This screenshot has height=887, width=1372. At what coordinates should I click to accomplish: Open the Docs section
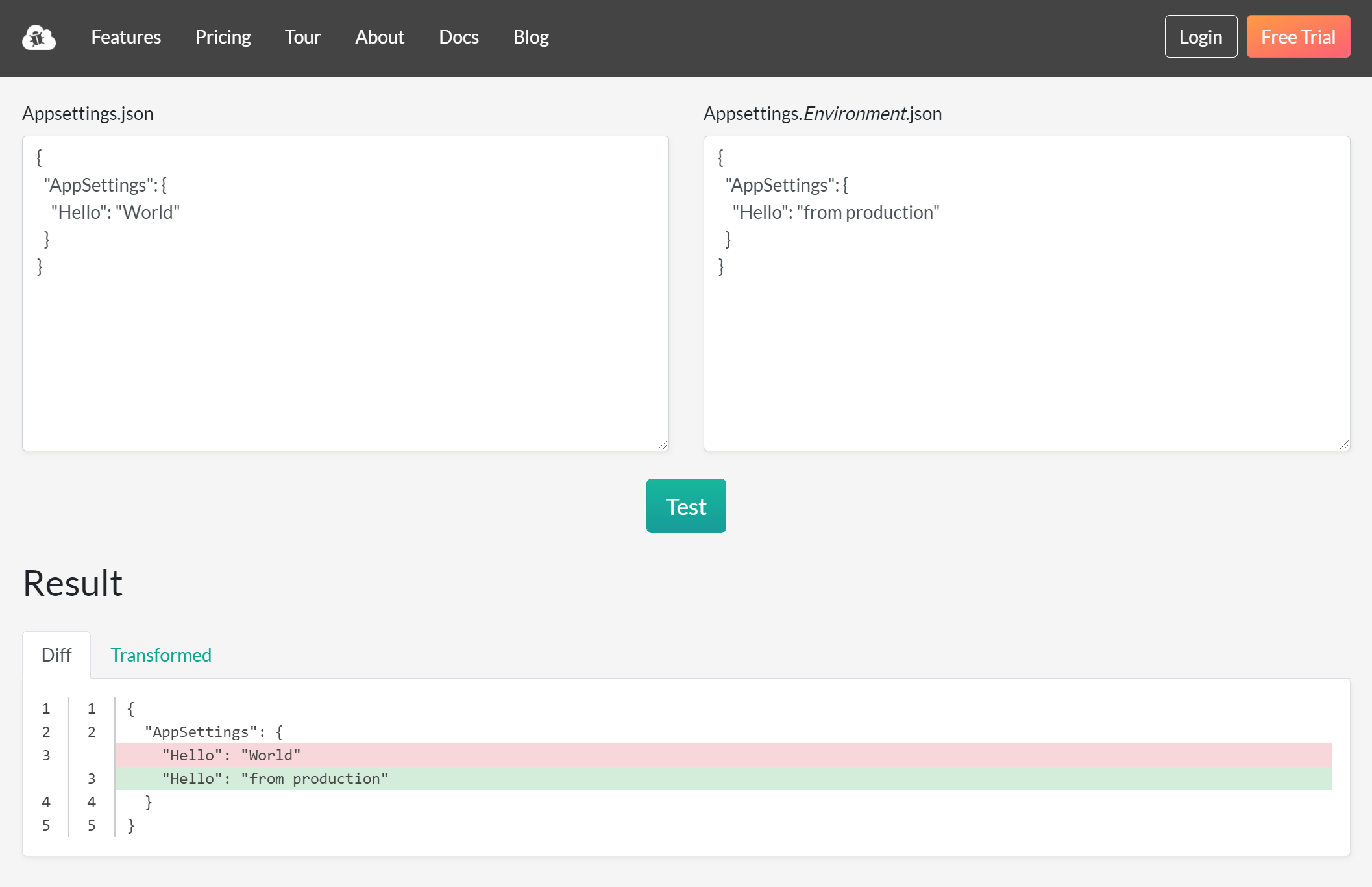tap(458, 37)
